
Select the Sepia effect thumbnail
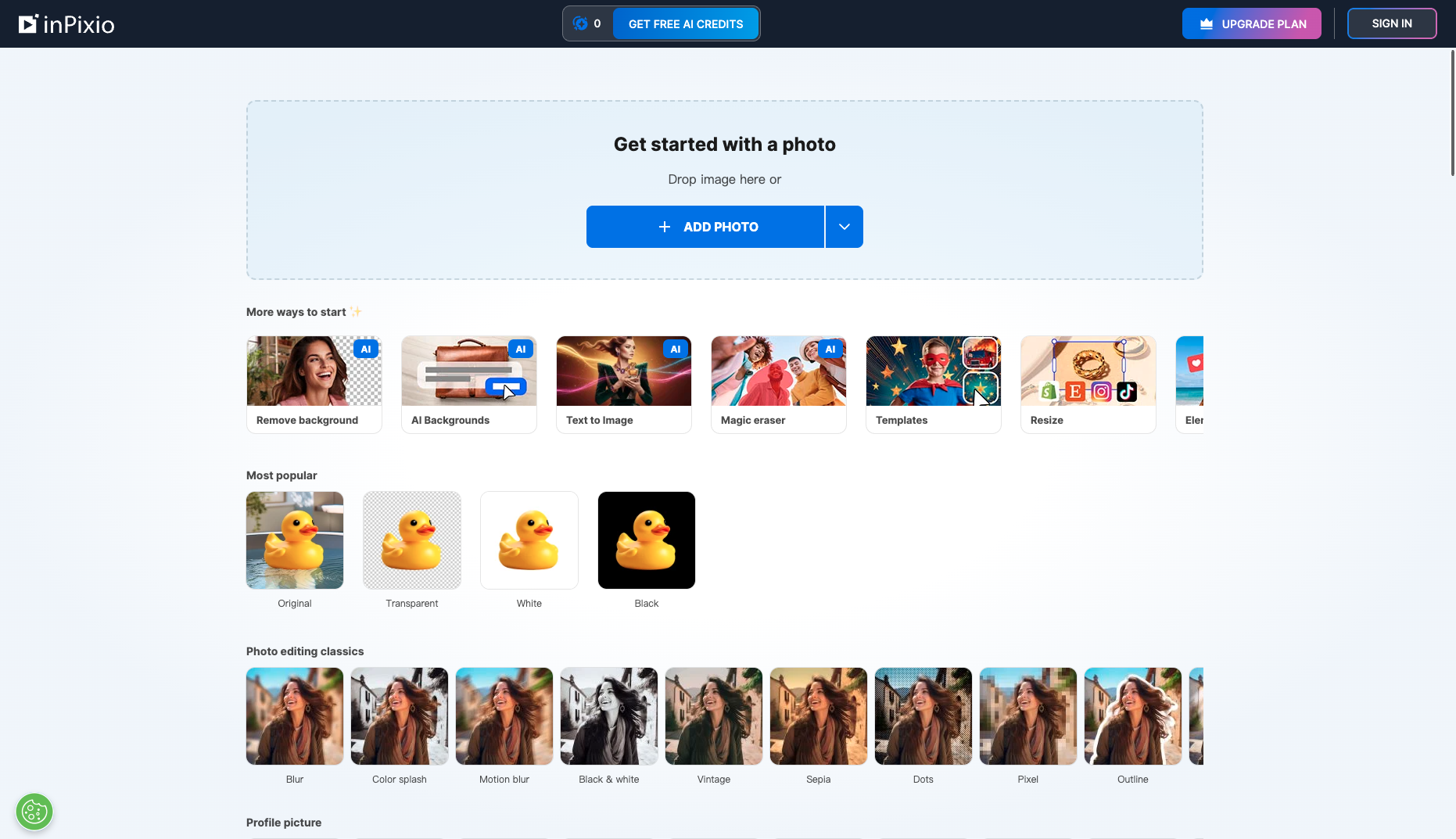pos(819,716)
